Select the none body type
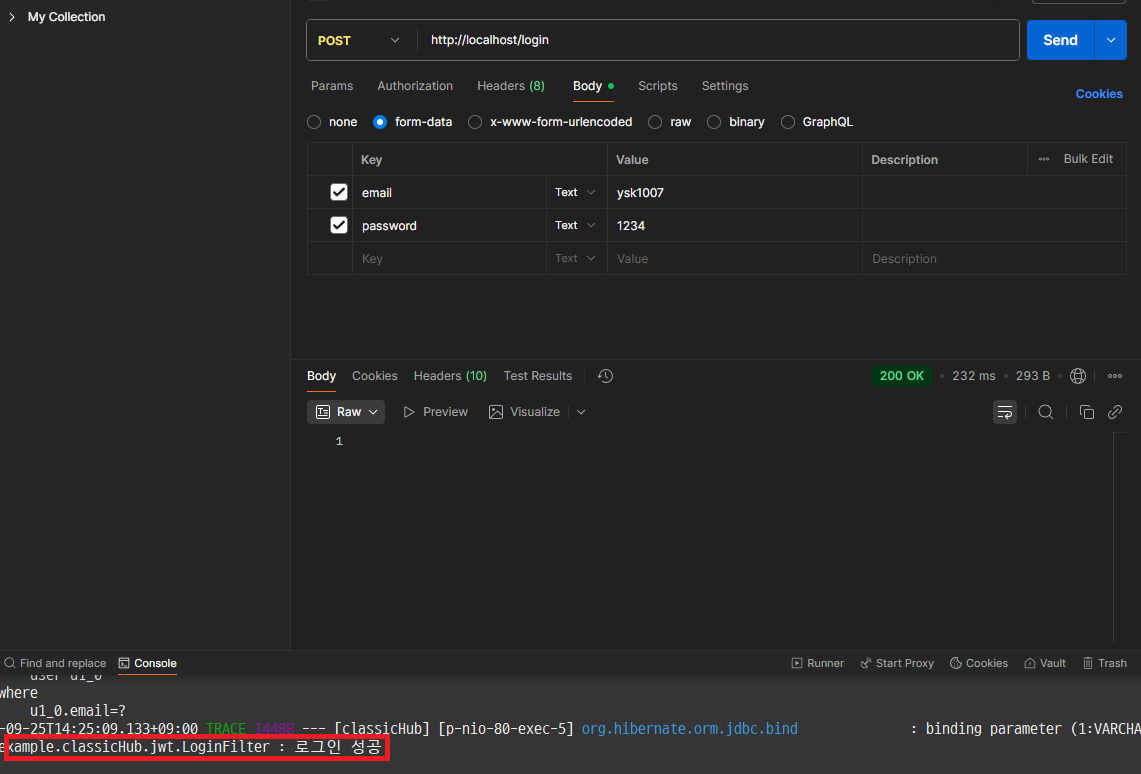This screenshot has width=1141, height=774. 314,122
